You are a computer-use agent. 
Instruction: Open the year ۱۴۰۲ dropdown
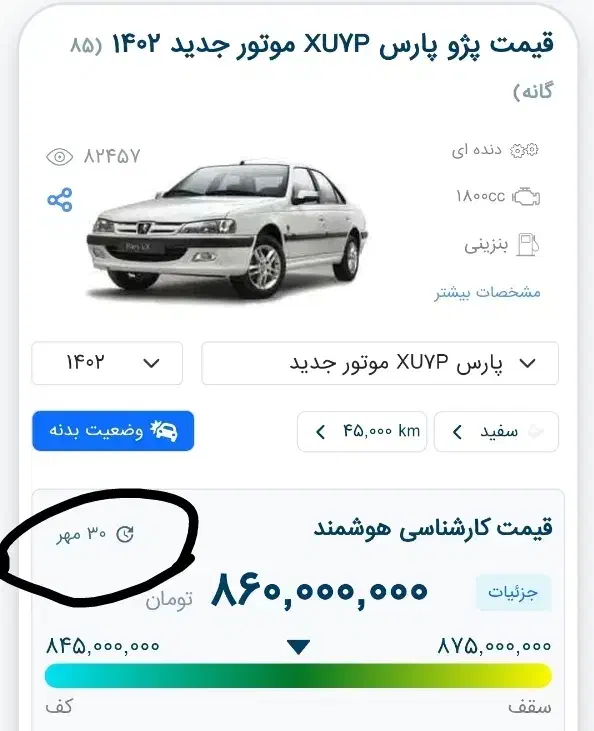(107, 363)
